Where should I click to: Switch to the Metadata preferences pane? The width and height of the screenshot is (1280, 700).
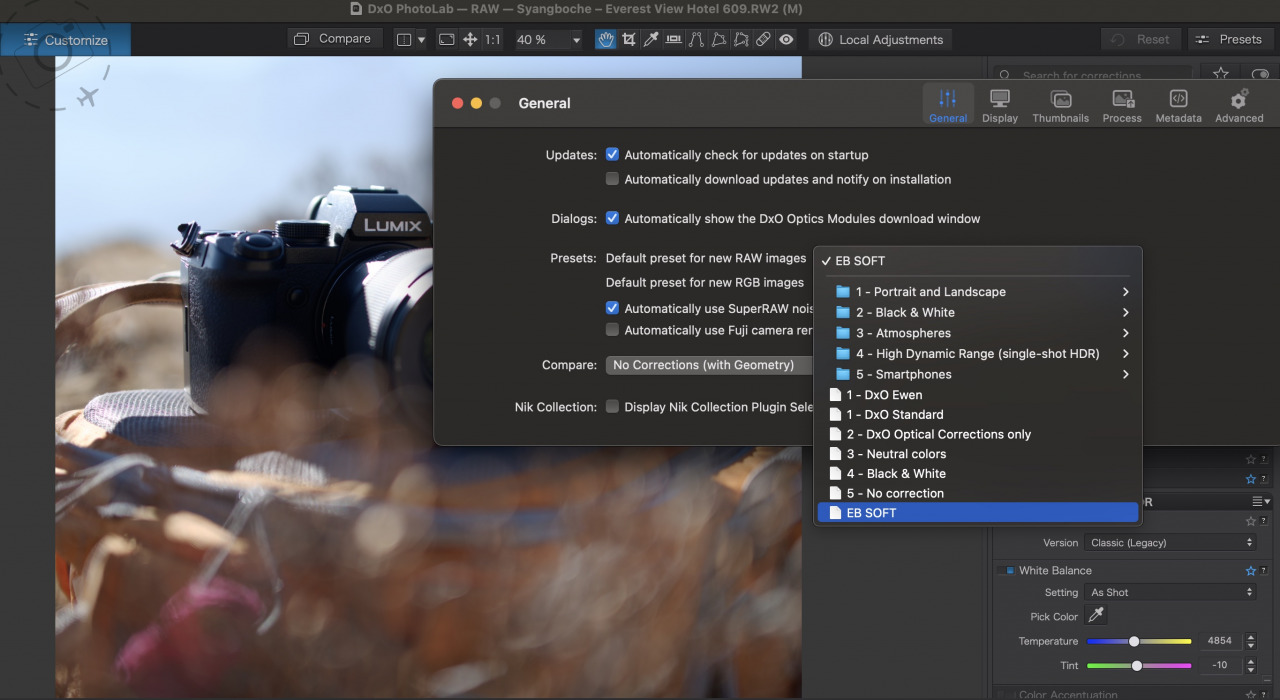coord(1178,103)
